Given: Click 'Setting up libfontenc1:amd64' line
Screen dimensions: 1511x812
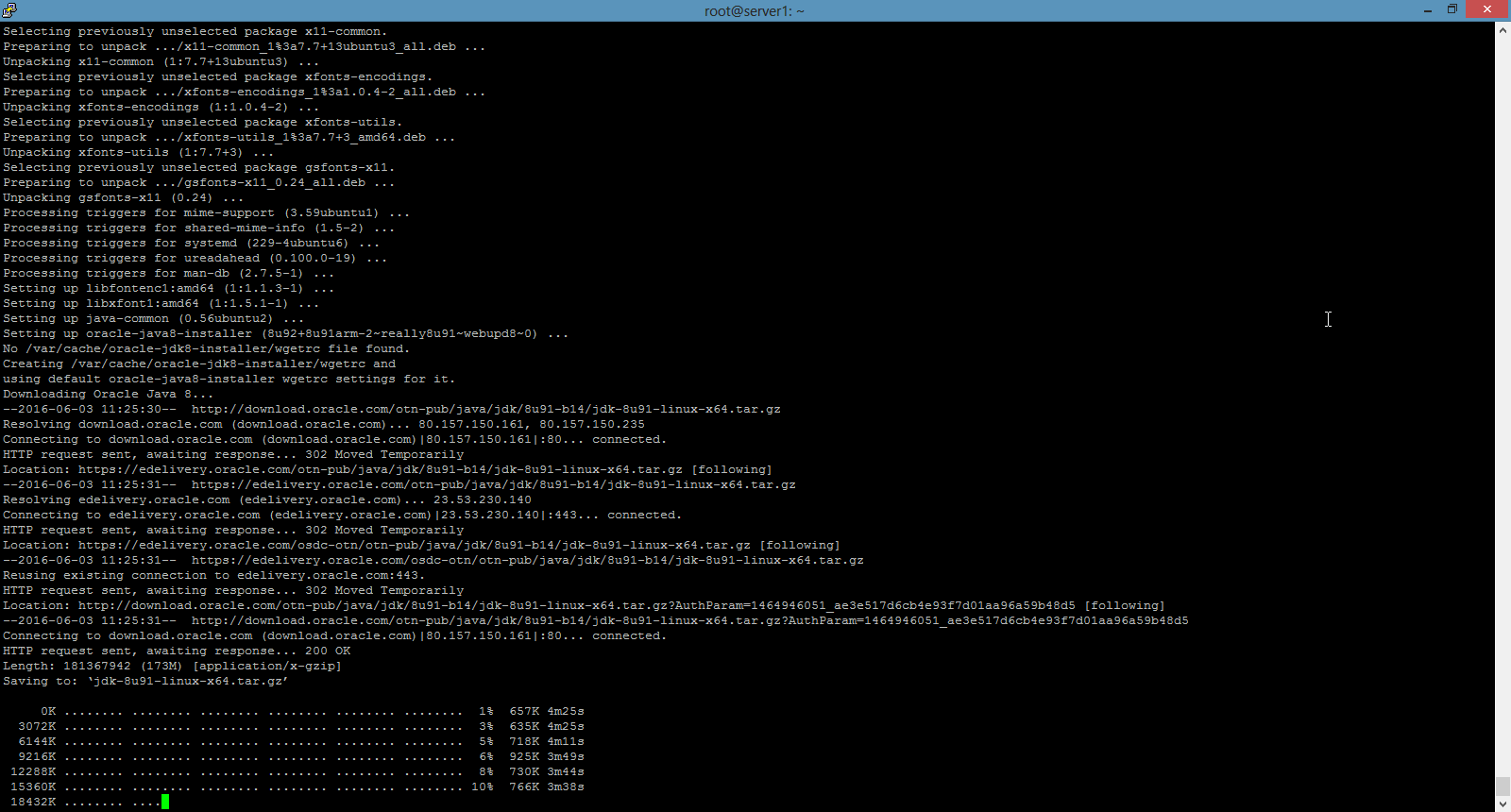Looking at the screenshot, I should [x=168, y=288].
